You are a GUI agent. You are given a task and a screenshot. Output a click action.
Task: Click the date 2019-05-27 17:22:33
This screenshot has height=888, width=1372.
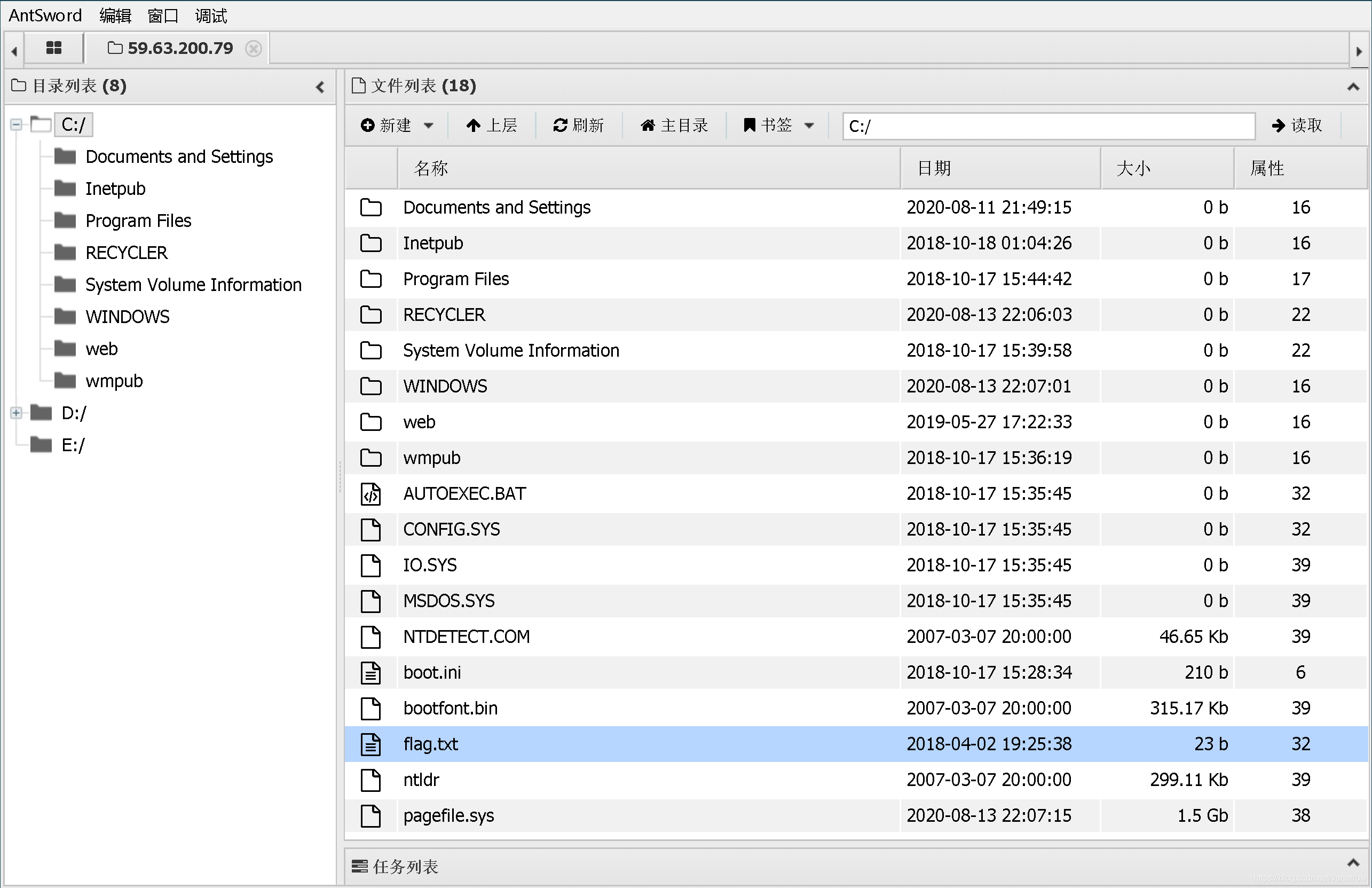tap(989, 422)
